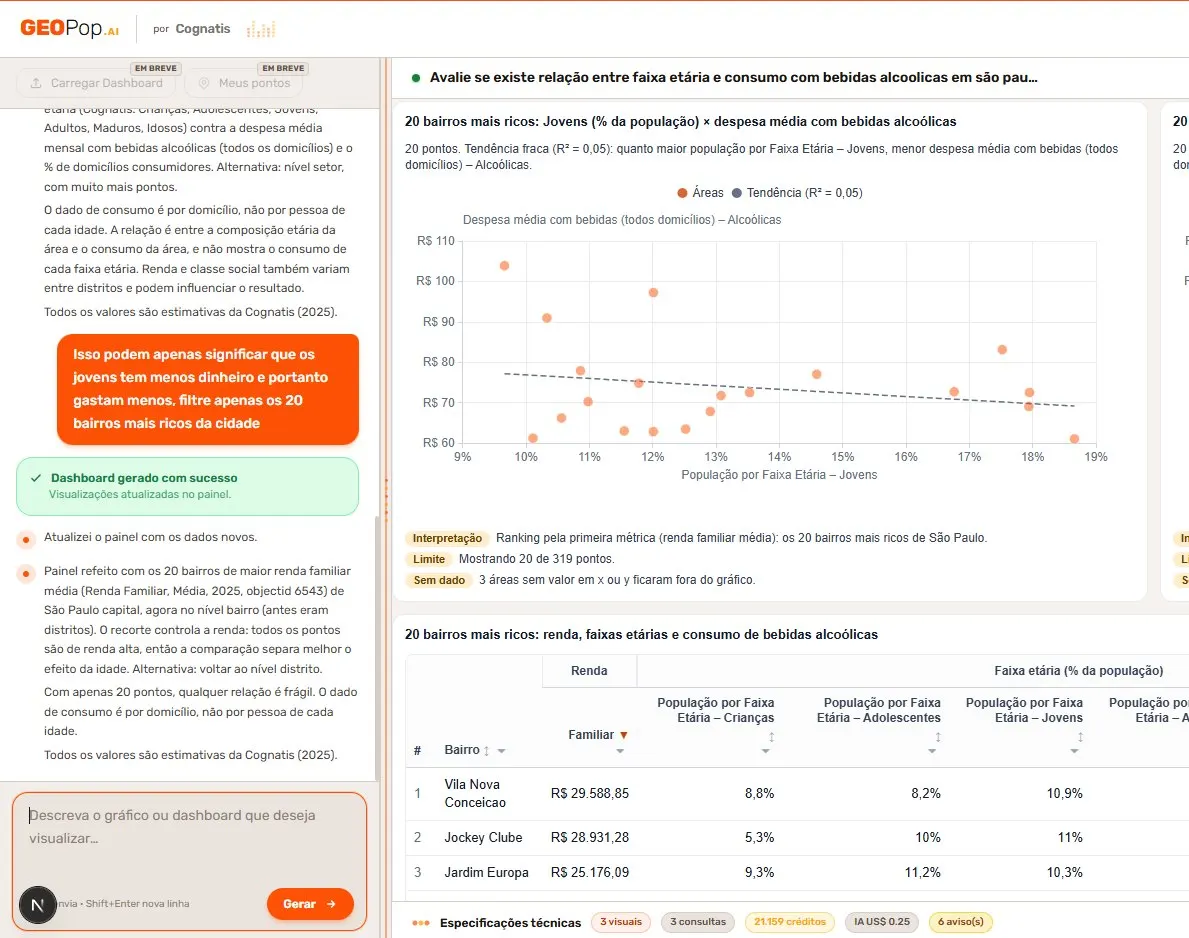Screen dimensions: 1189x938
Task: Click the R$ 29.588,85 income cell
Action: (x=589, y=793)
